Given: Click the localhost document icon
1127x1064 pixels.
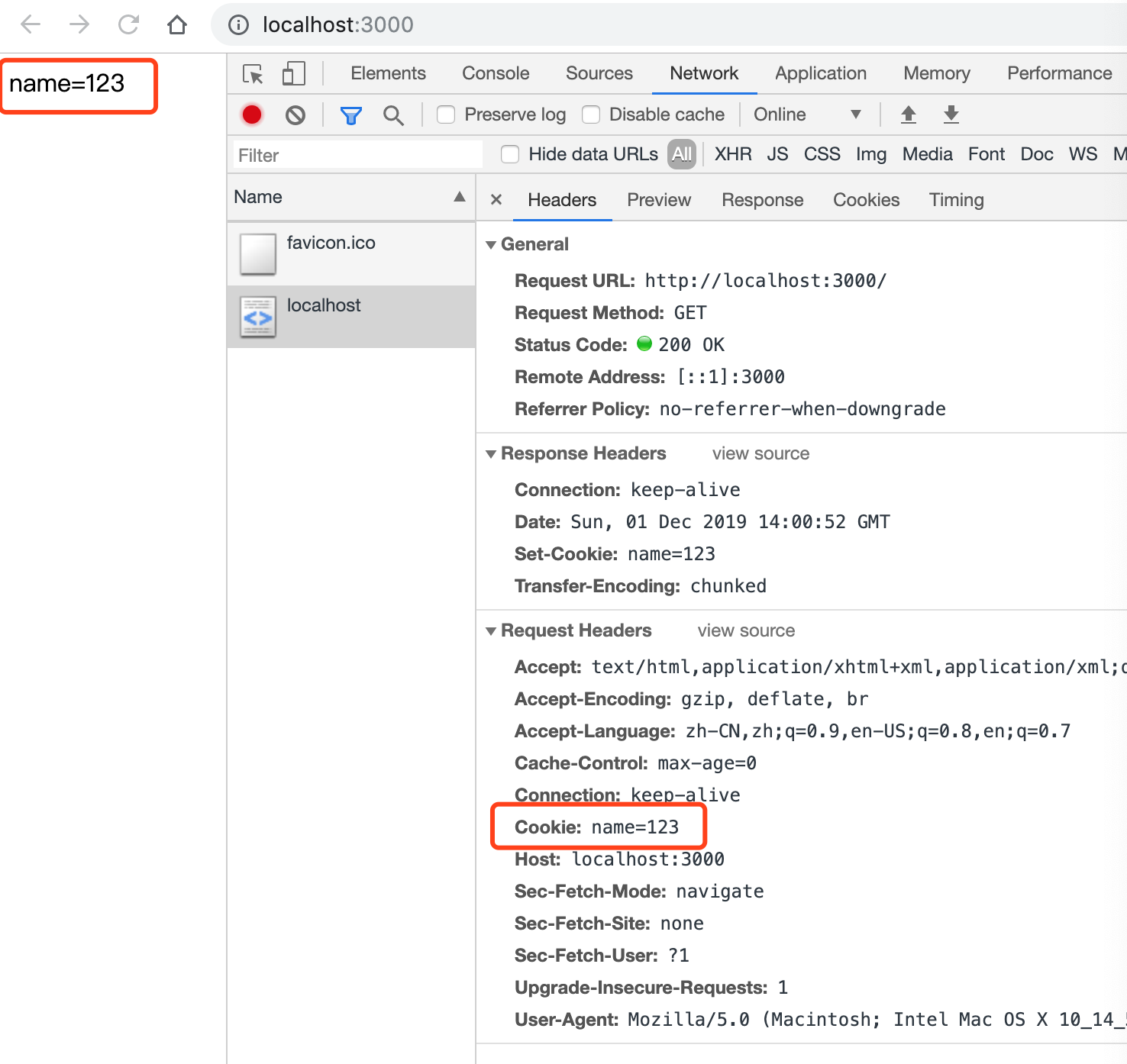Looking at the screenshot, I should (258, 317).
